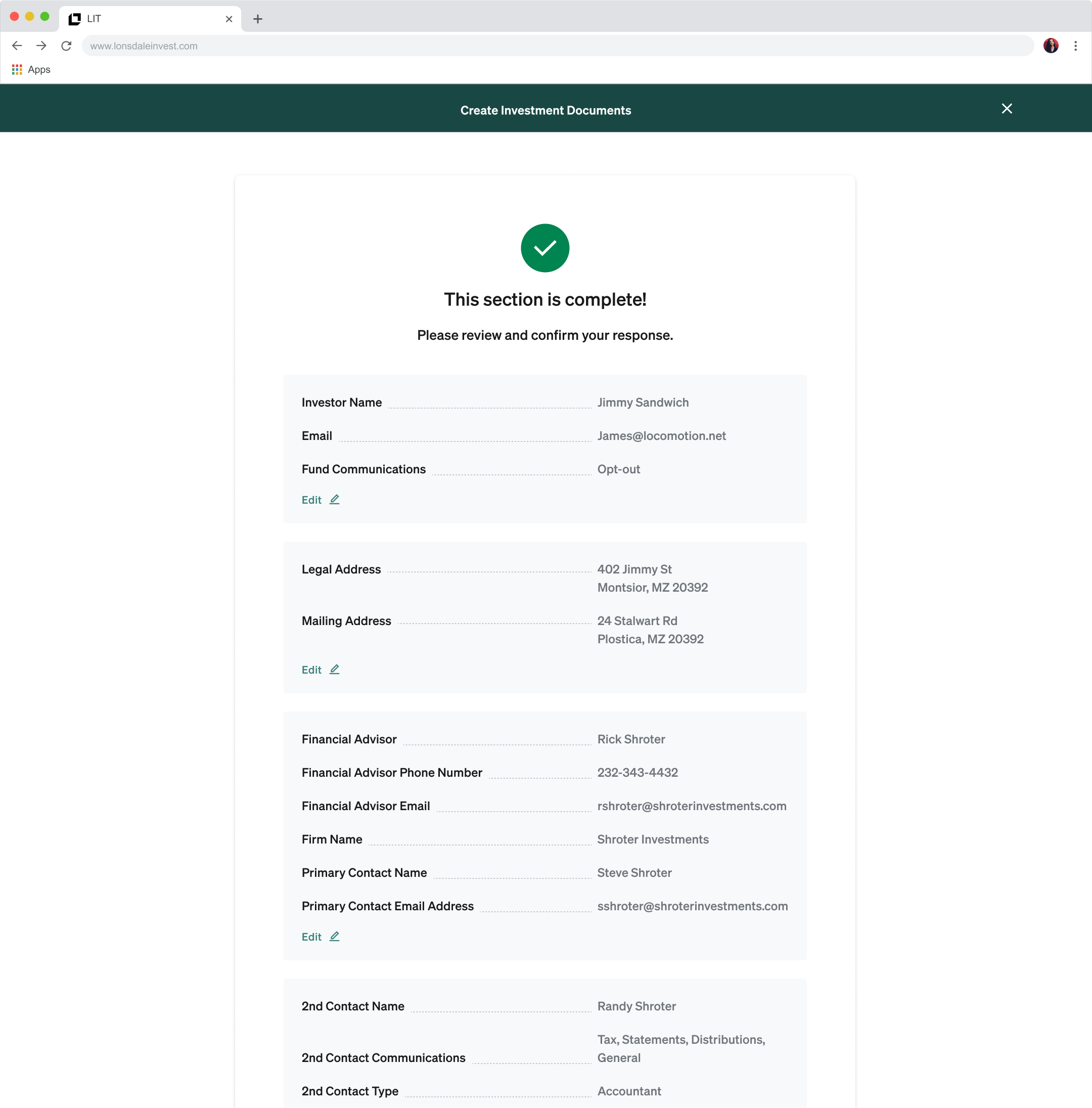1092x1108 pixels.
Task: Click the browser back arrow
Action: [x=17, y=46]
